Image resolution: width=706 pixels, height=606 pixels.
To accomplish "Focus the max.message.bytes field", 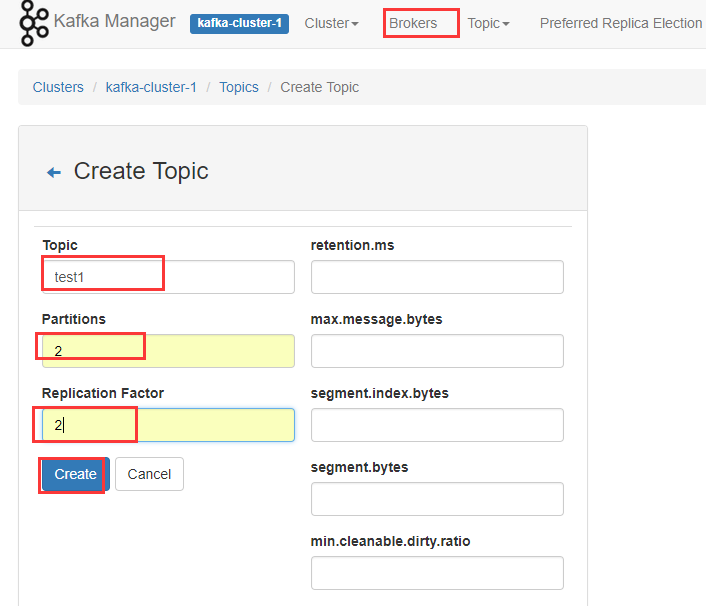I will tap(437, 351).
